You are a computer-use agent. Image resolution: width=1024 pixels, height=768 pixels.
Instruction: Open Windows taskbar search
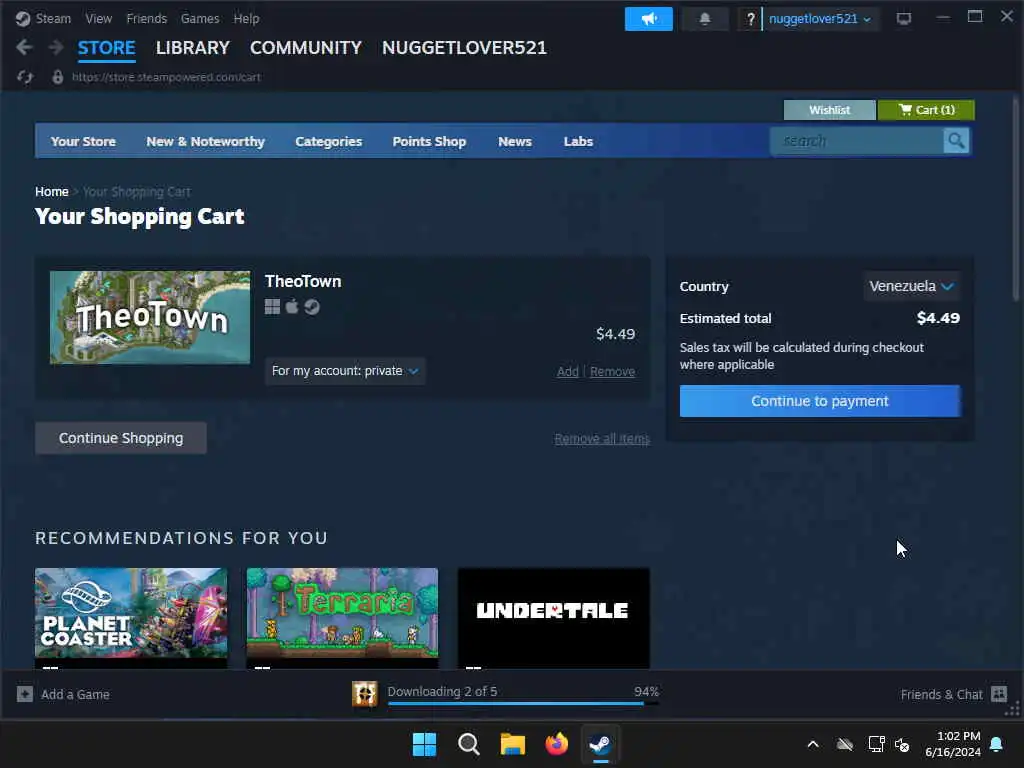pos(469,744)
